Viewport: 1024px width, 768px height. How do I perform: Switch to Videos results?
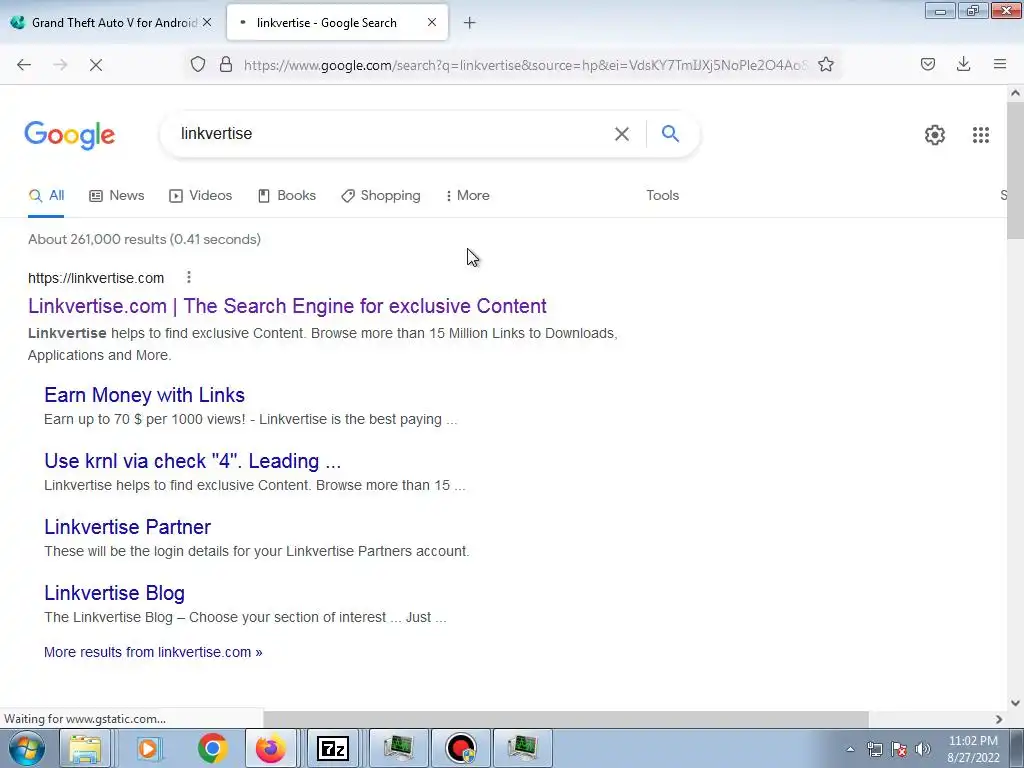[200, 195]
